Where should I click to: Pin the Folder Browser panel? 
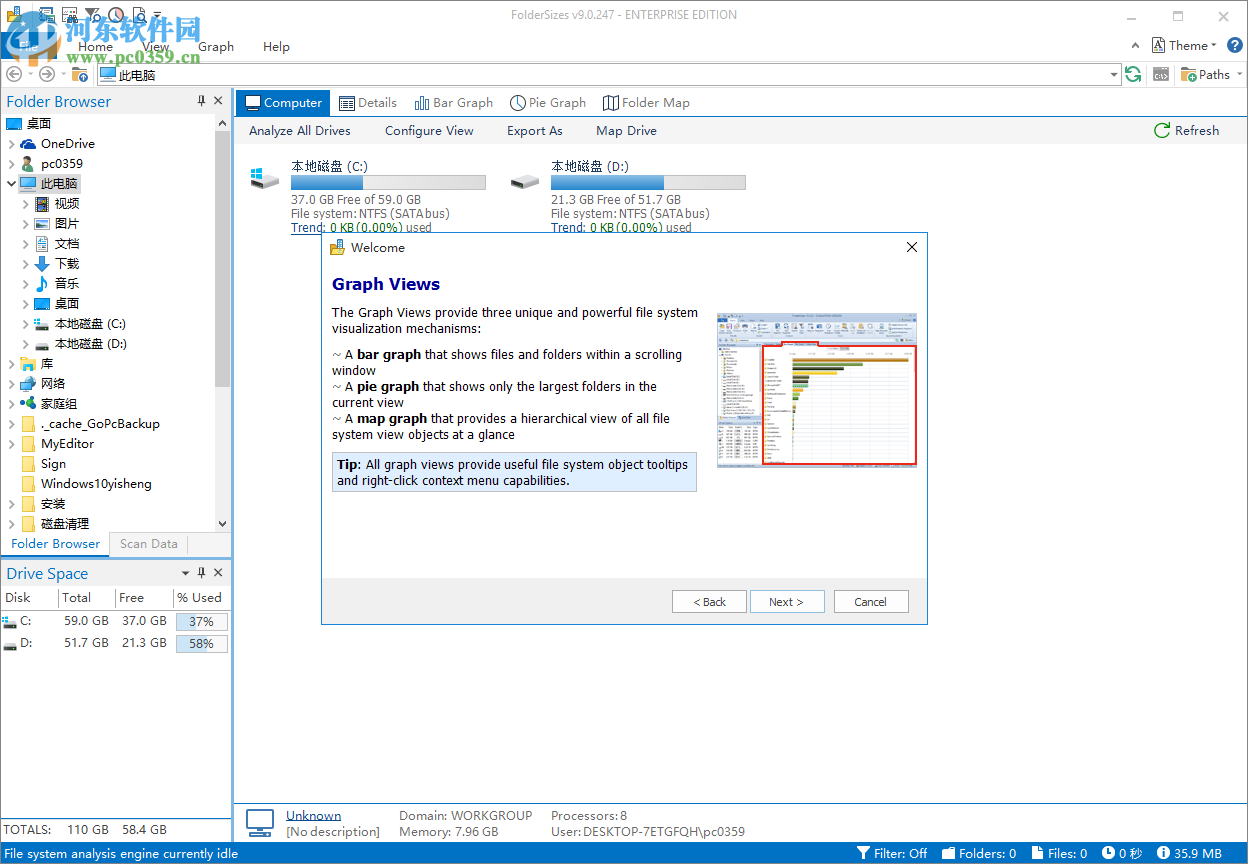[x=203, y=100]
